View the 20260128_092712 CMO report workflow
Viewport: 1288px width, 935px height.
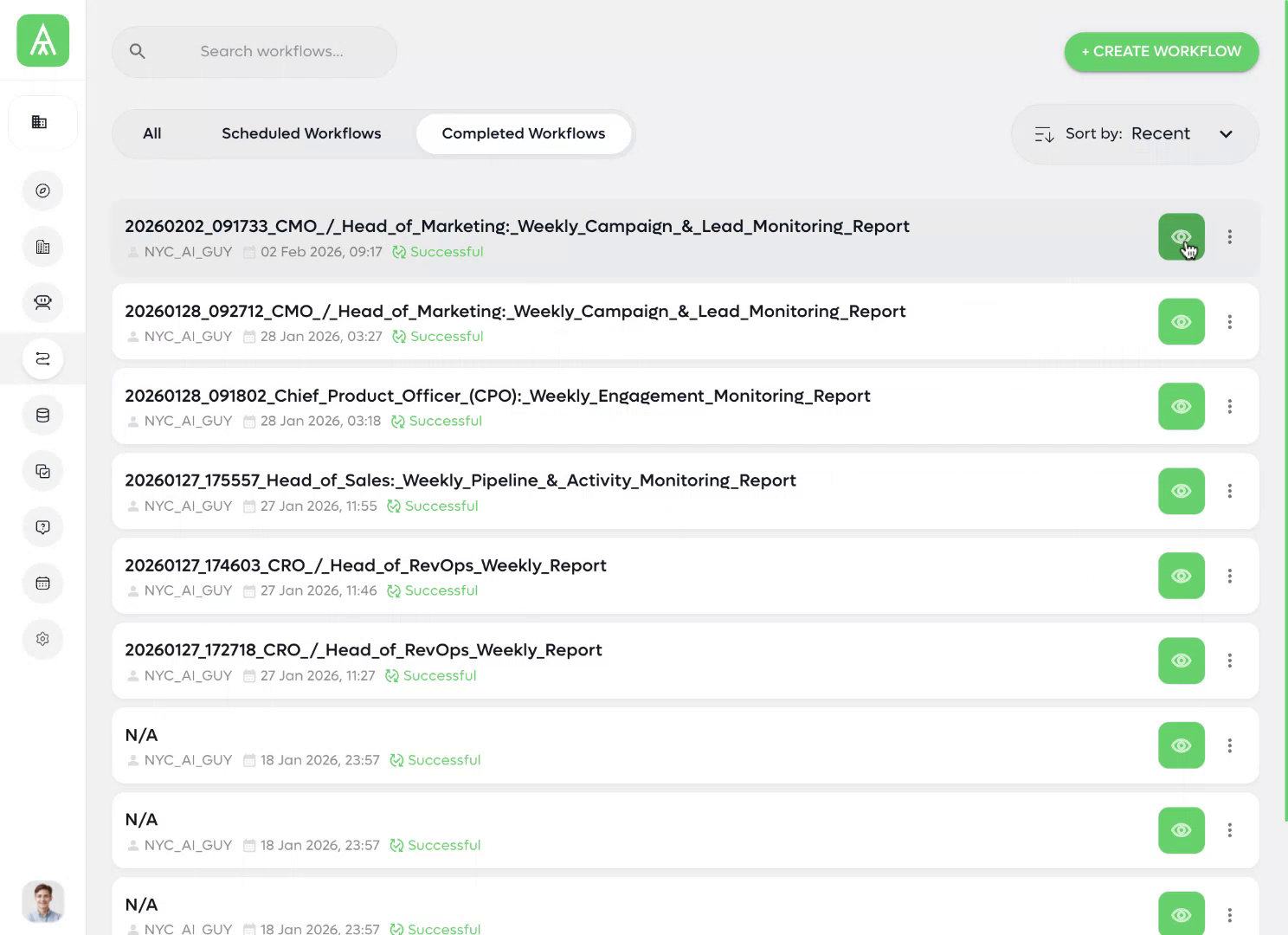click(1182, 321)
